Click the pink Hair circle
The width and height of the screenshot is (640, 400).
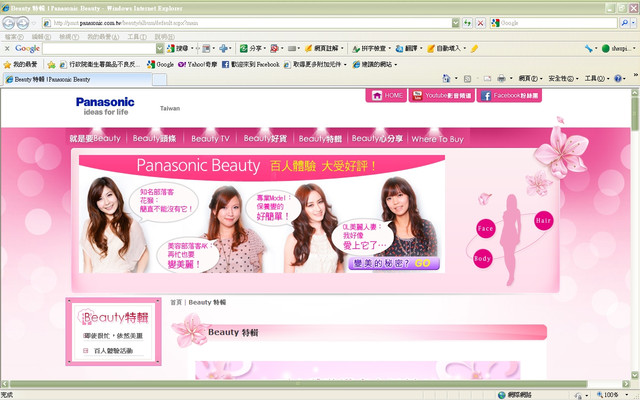pyautogui.click(x=544, y=220)
